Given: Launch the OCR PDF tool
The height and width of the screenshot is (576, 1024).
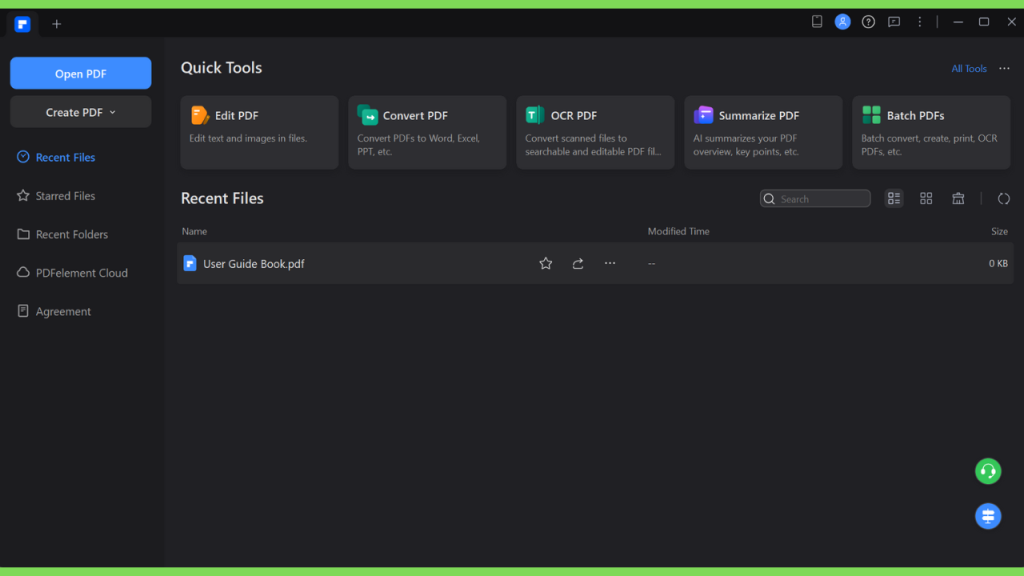Looking at the screenshot, I should [595, 133].
